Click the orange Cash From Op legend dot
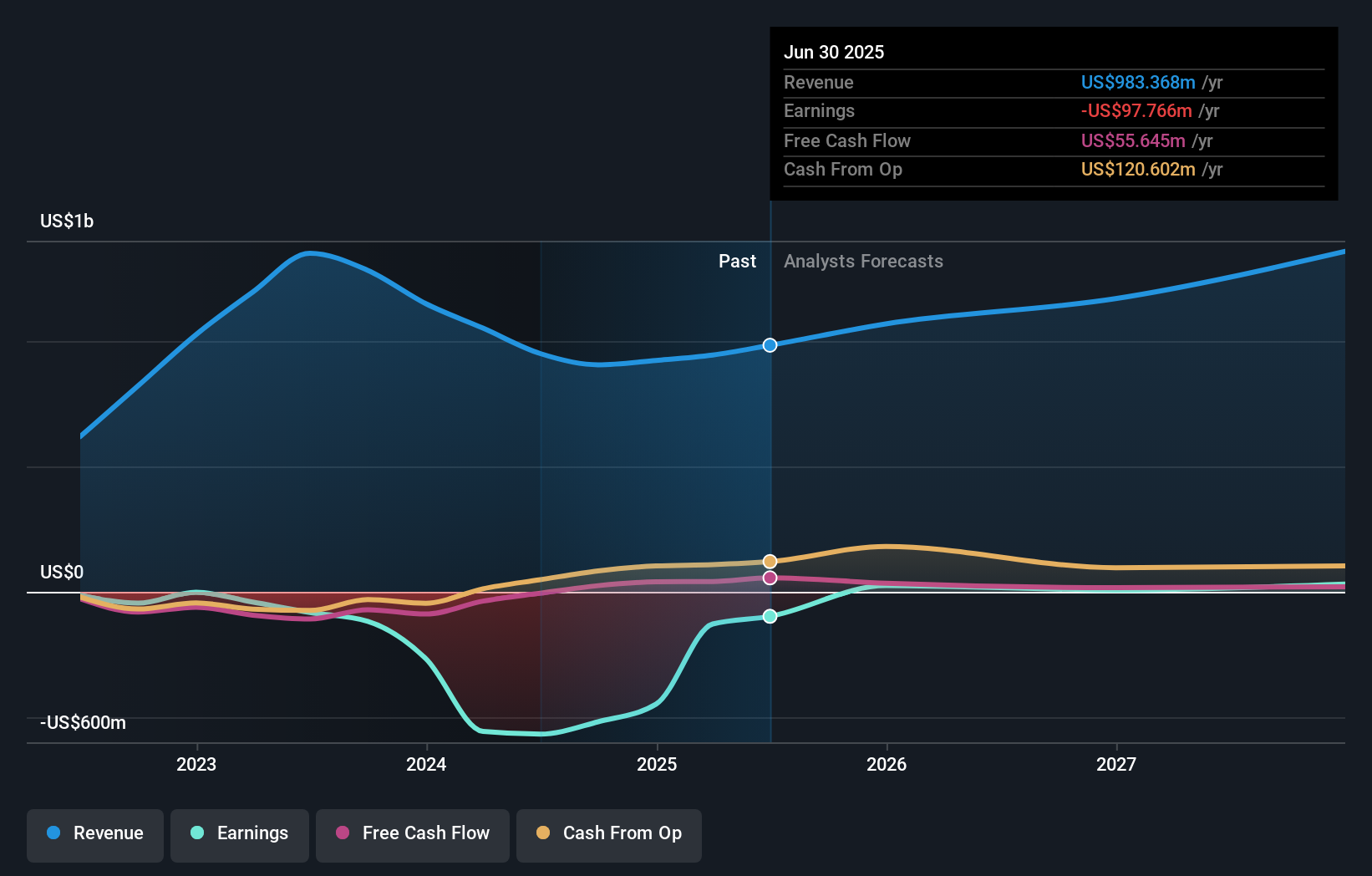The image size is (1372, 876). [x=544, y=833]
